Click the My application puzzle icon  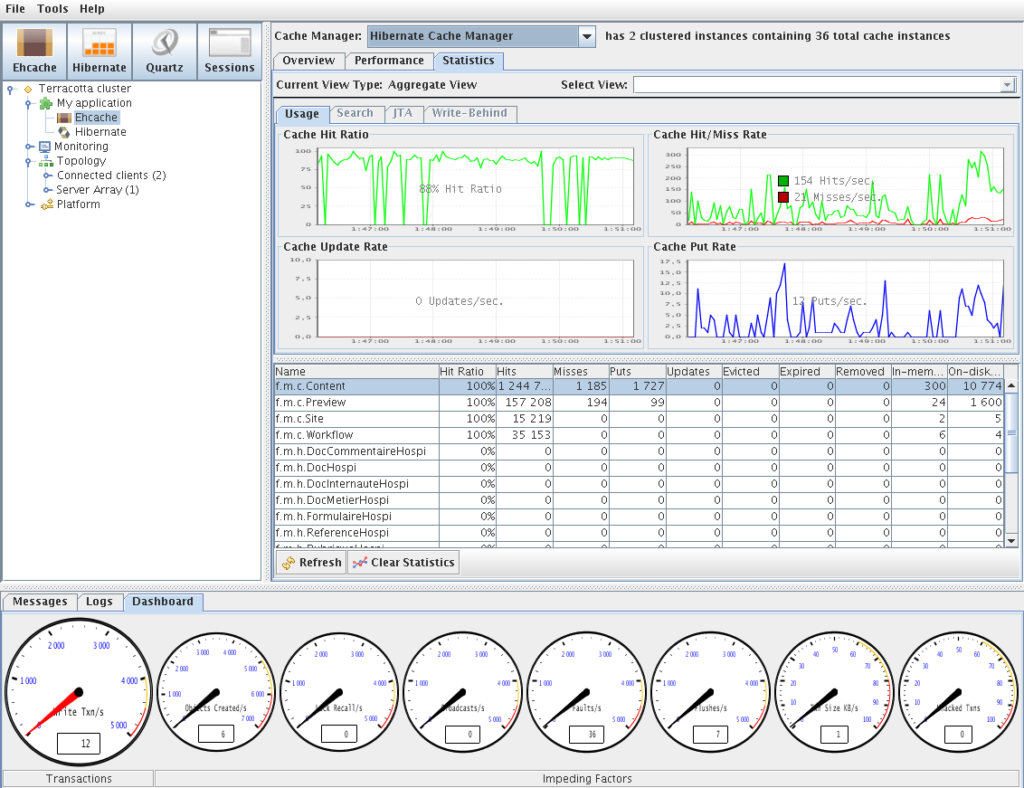46,103
